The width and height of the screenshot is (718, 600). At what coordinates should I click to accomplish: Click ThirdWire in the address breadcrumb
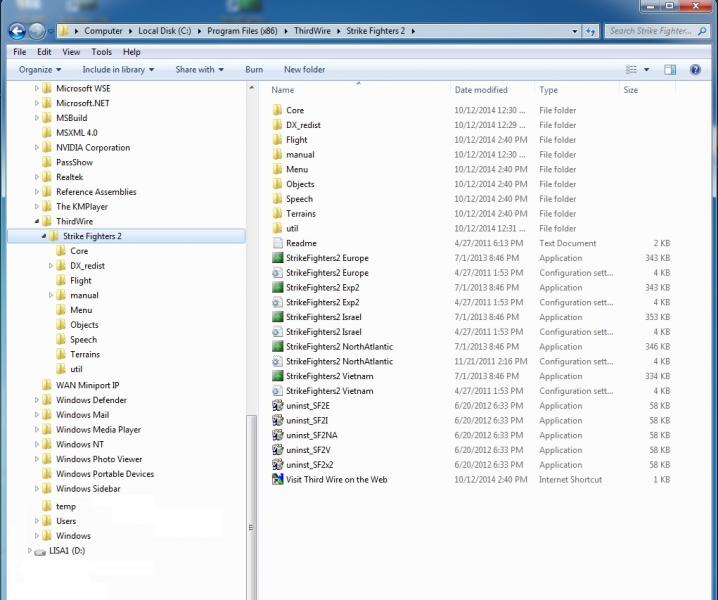point(312,31)
